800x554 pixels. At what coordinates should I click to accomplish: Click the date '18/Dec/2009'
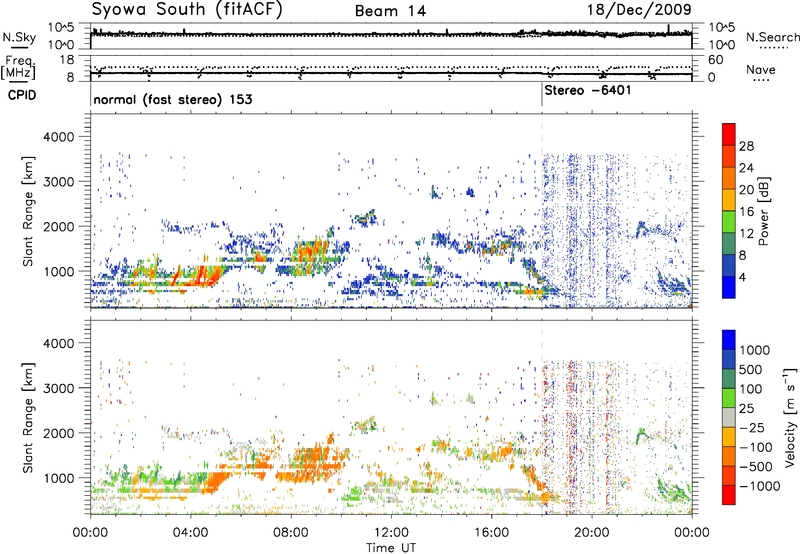[x=639, y=10]
